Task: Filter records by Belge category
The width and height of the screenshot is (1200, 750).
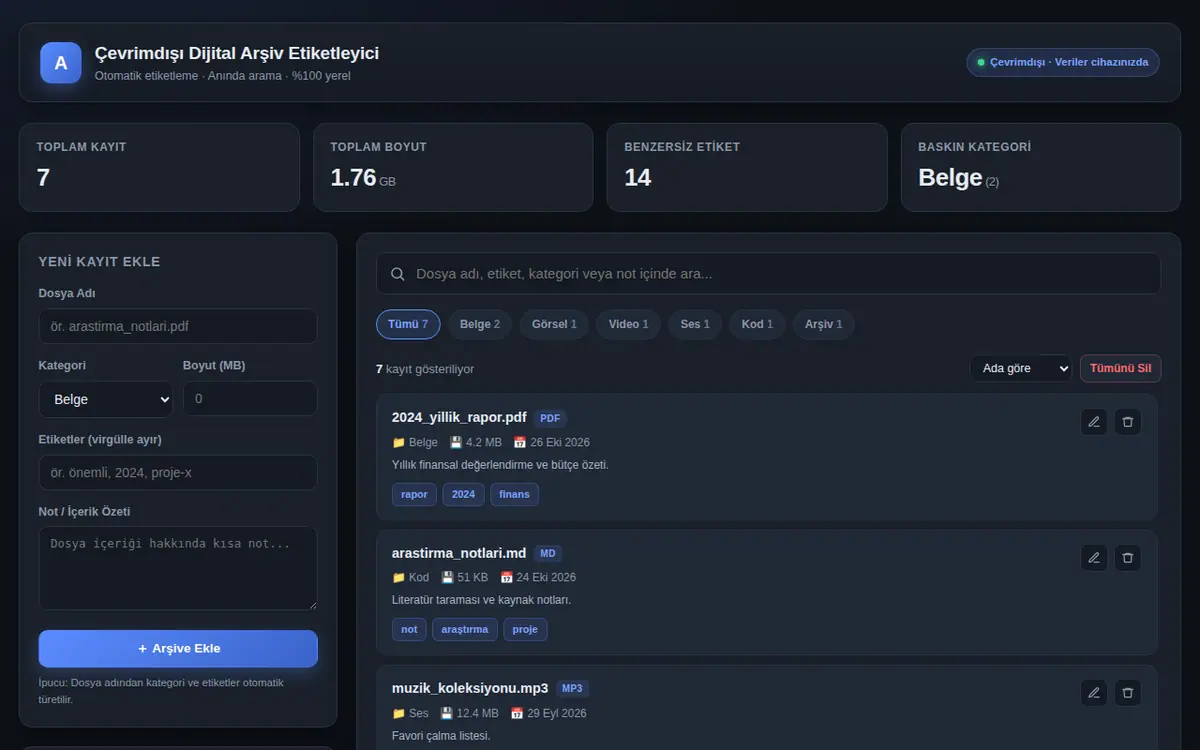Action: [x=480, y=324]
